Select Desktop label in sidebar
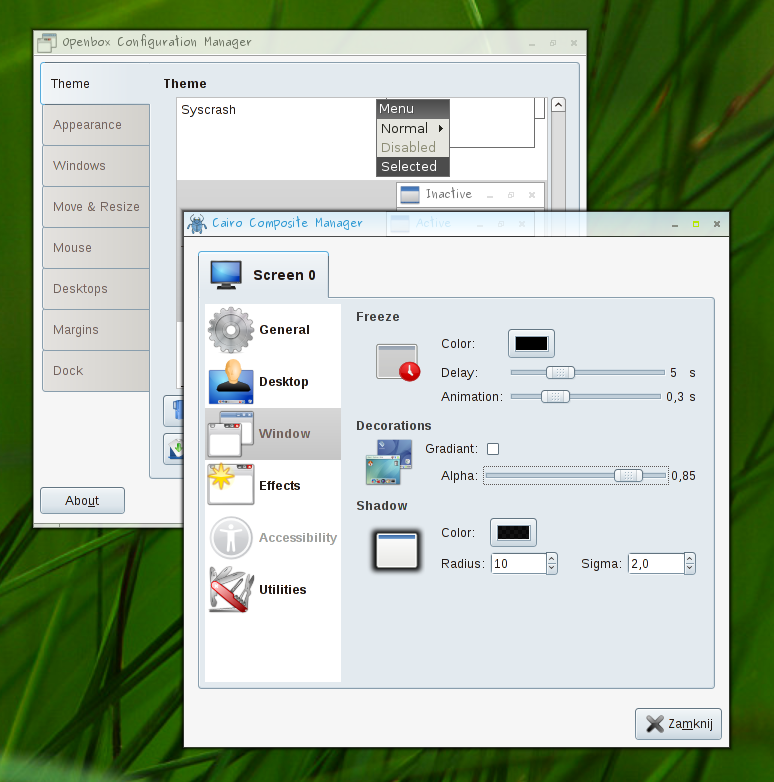The image size is (774, 782). click(x=284, y=382)
